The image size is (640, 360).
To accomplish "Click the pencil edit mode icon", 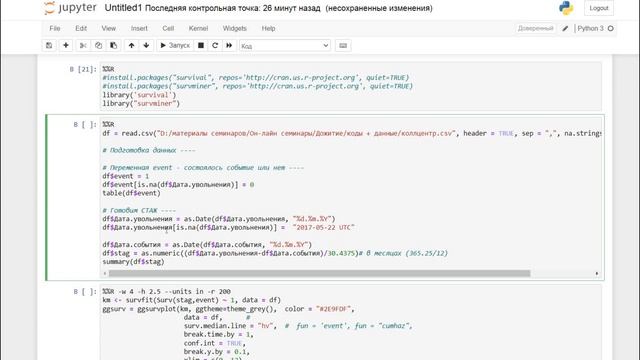I will click(565, 28).
